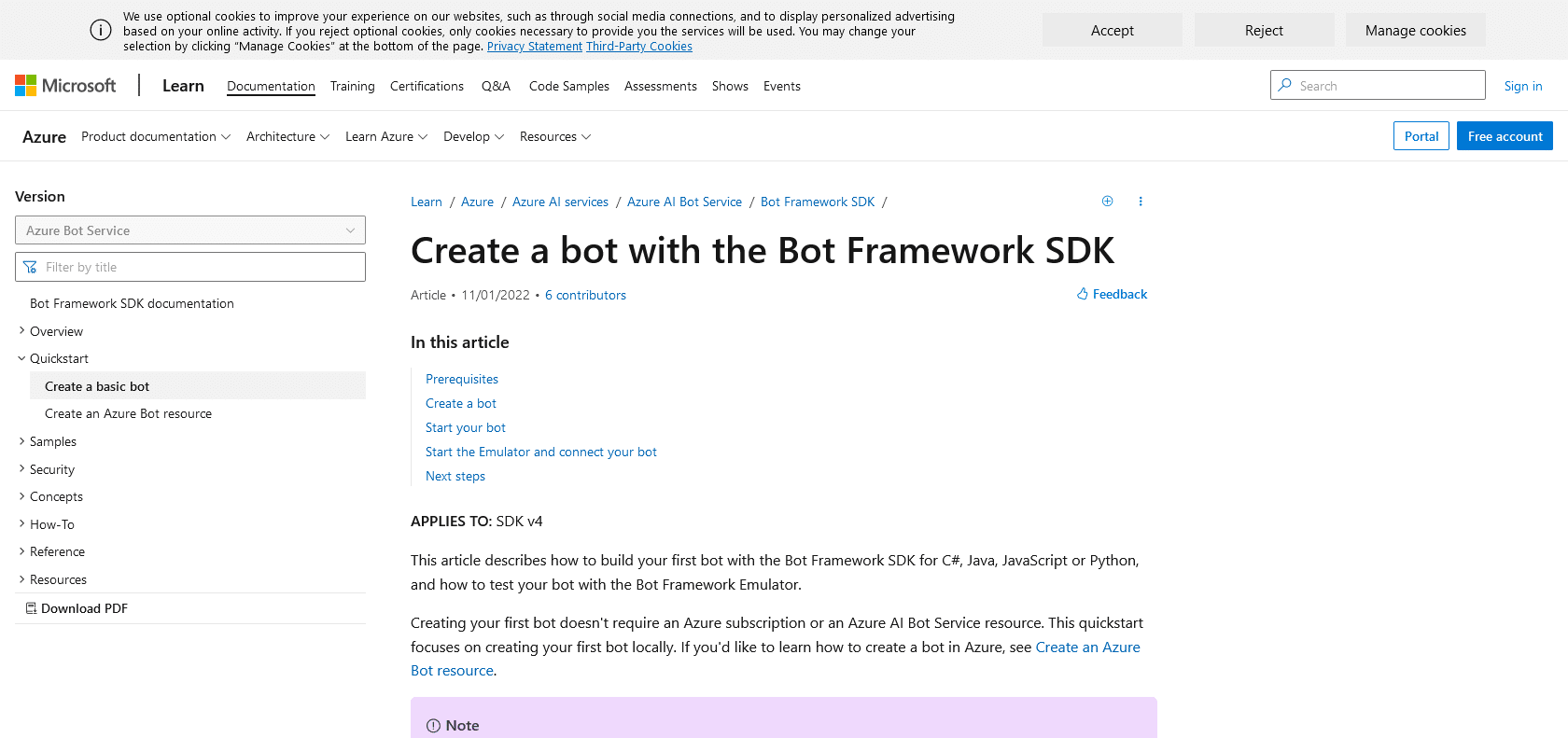Open the Assessments tab
This screenshot has width=1568, height=738.
[x=661, y=86]
